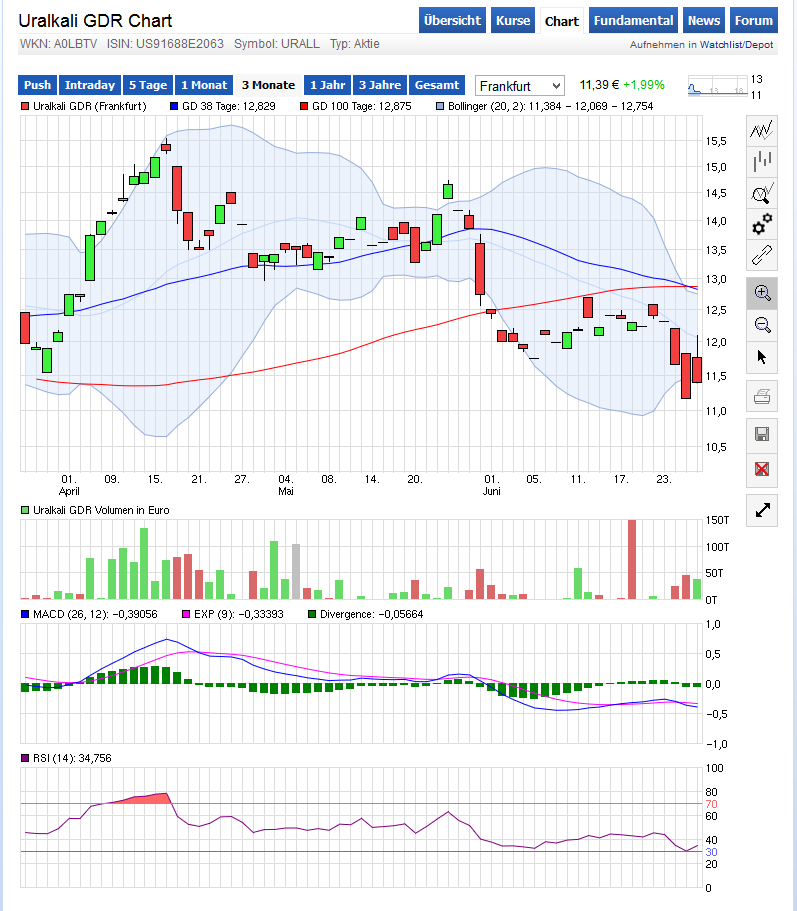
Task: Open the chart analysis magnifier tool
Action: pyautogui.click(x=762, y=193)
